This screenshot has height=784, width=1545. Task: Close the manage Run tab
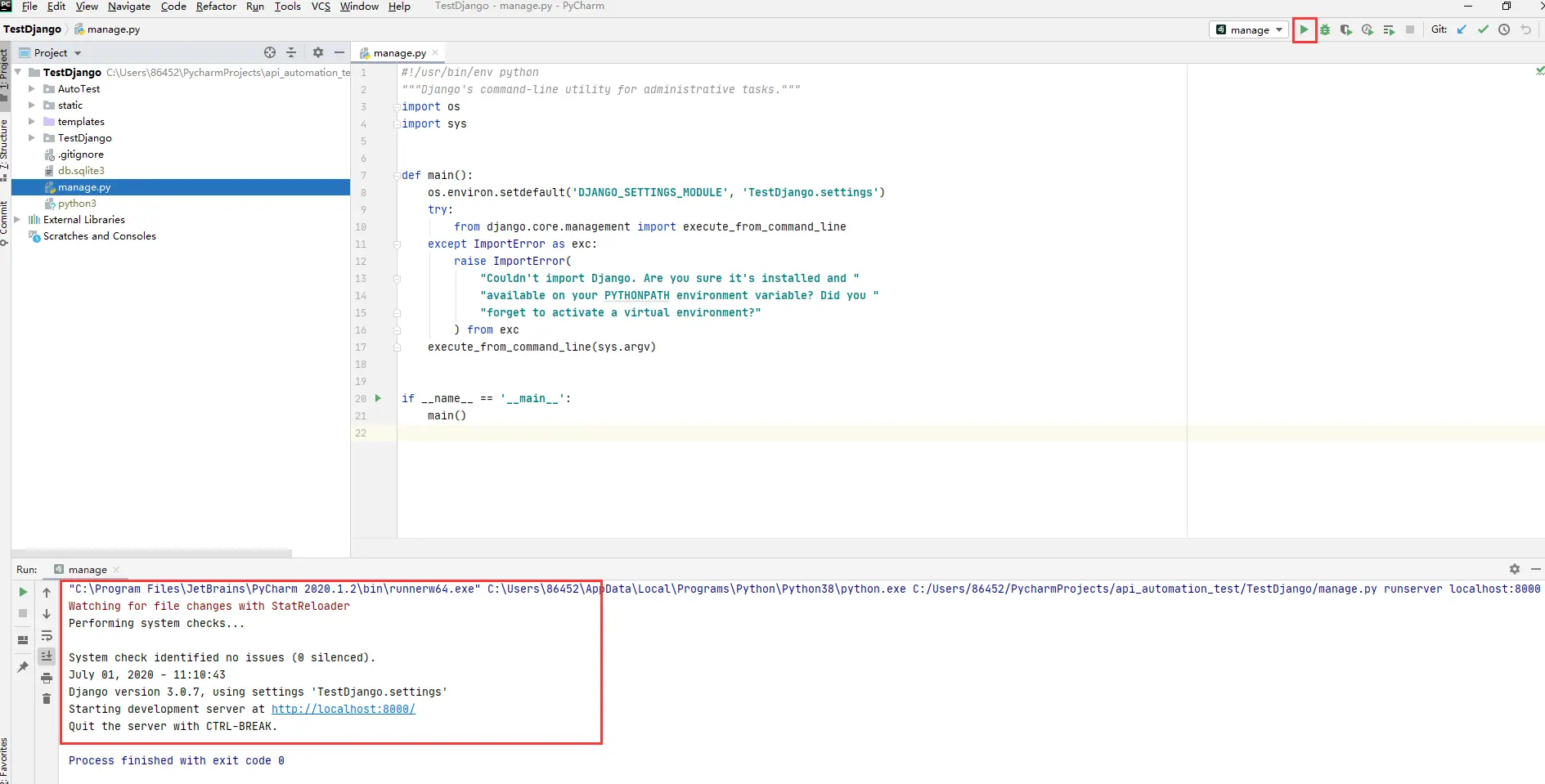coord(116,570)
